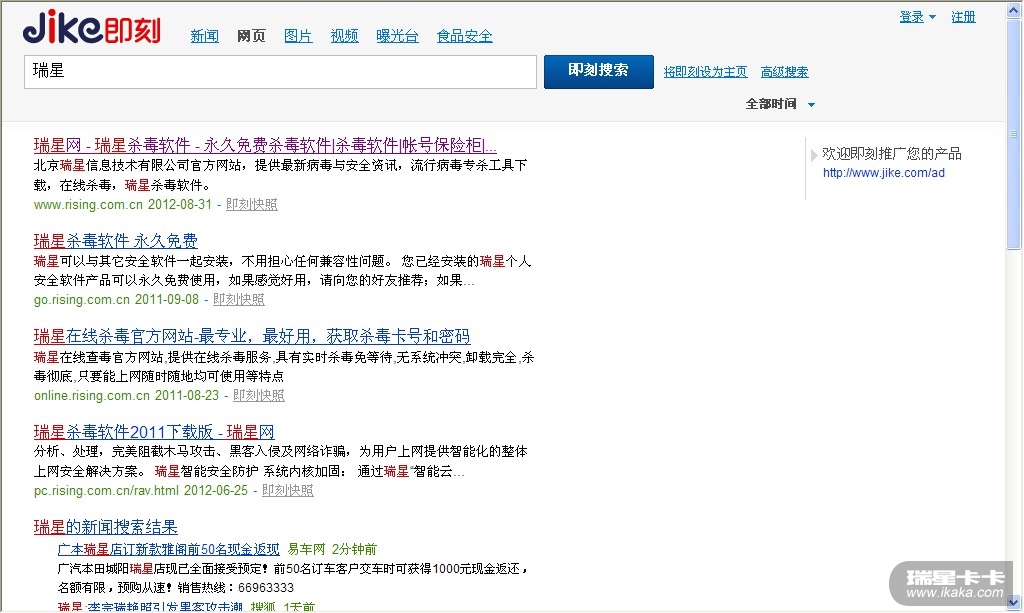
Task: Open news 广本瑞星店订新款雅阁前50名现金返现
Action: (168, 549)
